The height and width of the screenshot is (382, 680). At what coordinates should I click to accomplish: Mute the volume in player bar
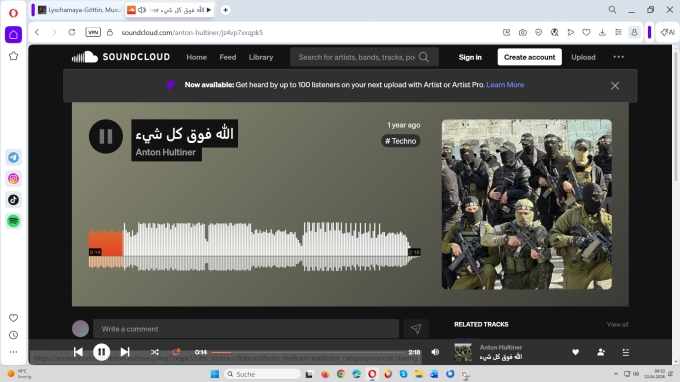435,352
